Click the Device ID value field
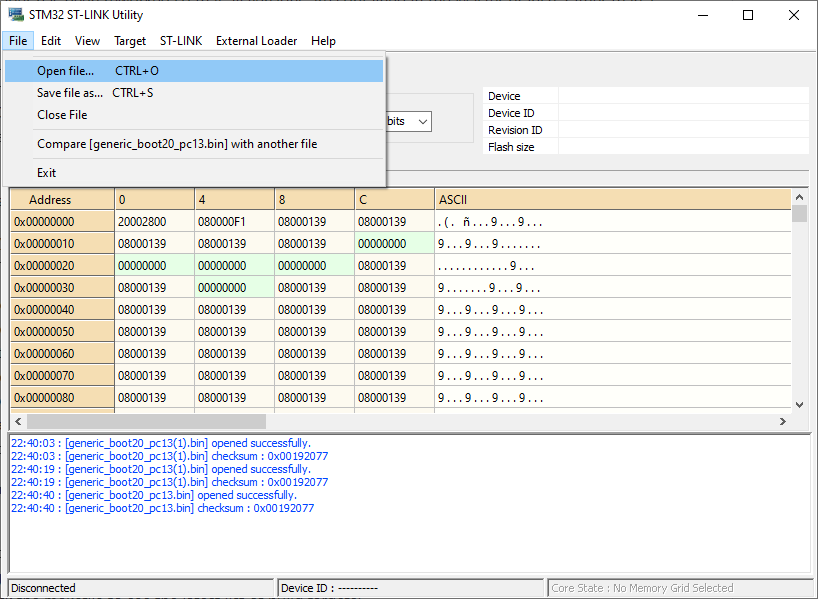Screen dimensions: 818x599 [683, 113]
